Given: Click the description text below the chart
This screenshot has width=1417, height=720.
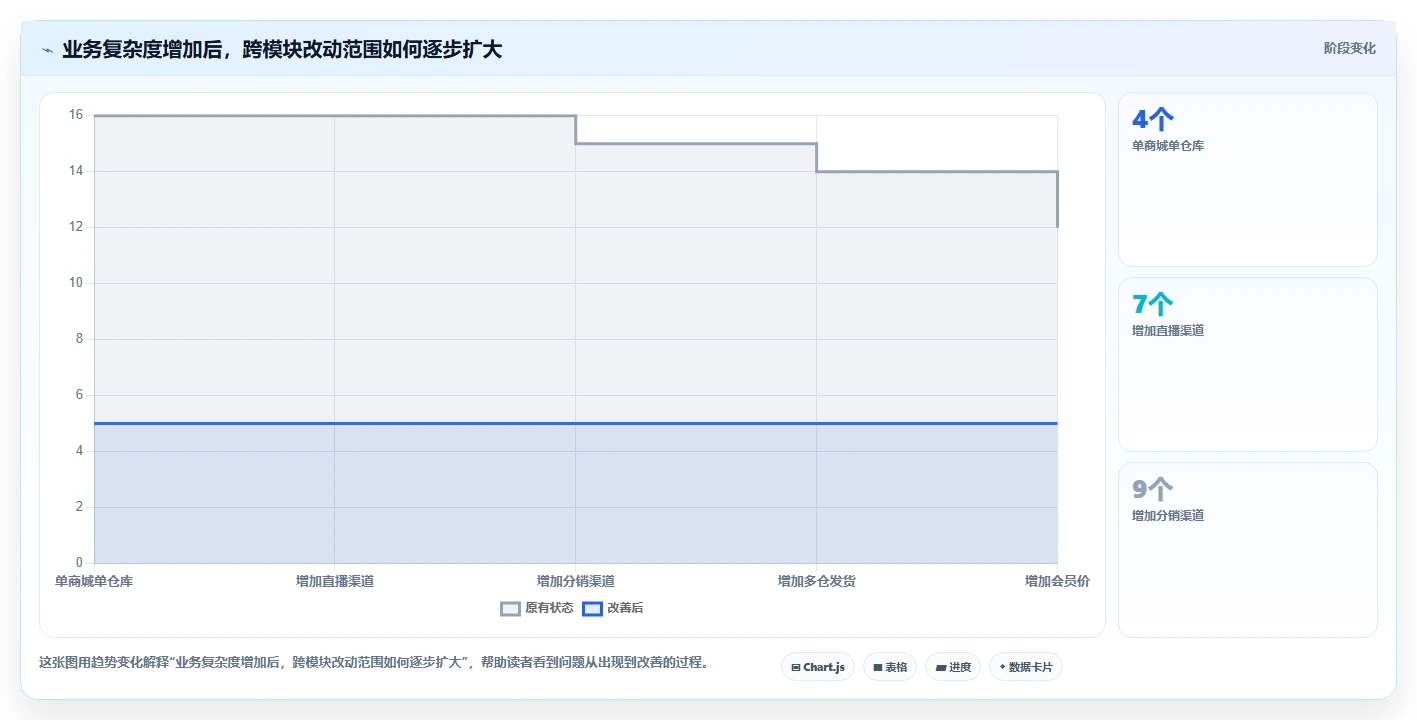Looking at the screenshot, I should [x=374, y=662].
